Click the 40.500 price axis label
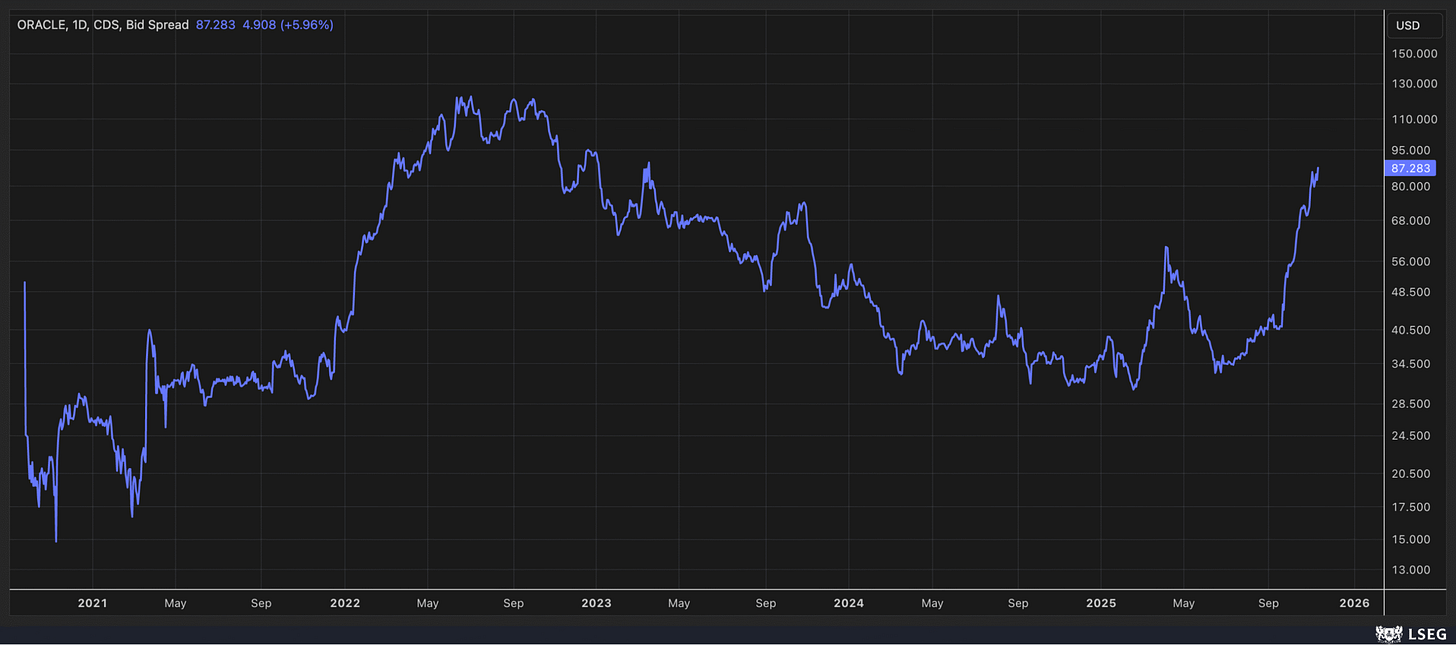Viewport: 1456px width, 645px height. coord(1413,330)
